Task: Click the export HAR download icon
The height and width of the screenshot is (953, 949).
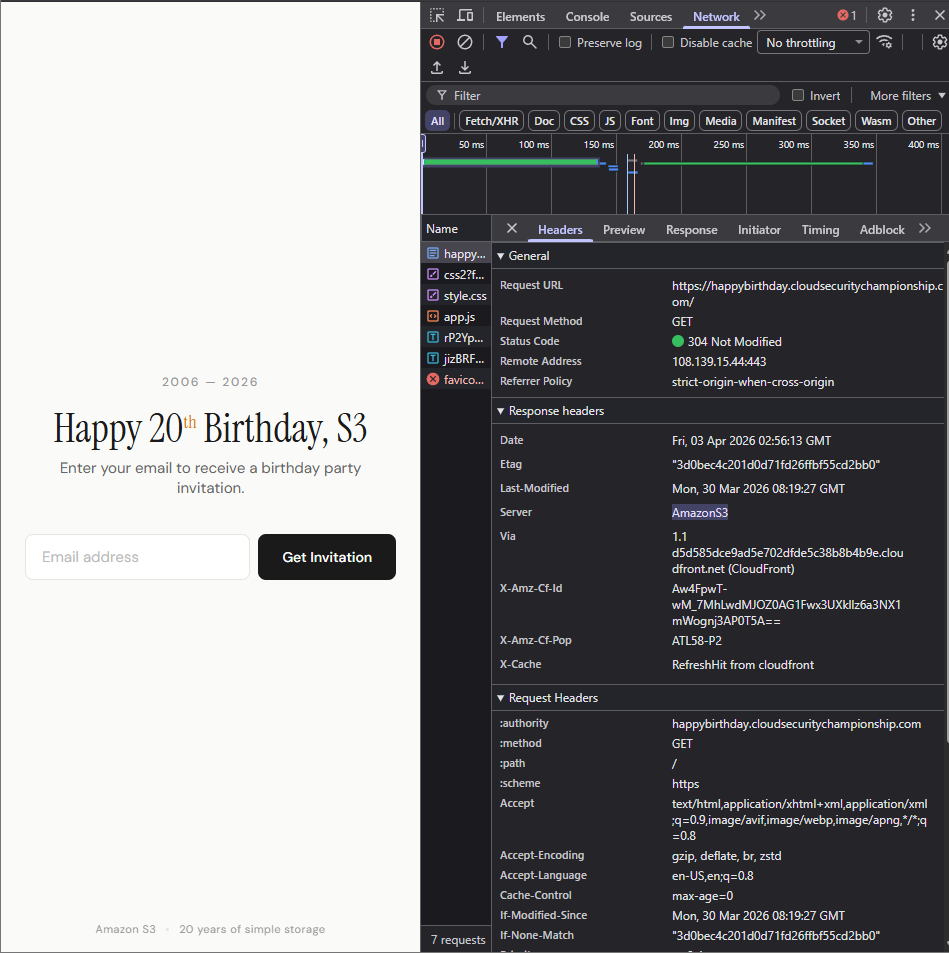Action: (465, 68)
